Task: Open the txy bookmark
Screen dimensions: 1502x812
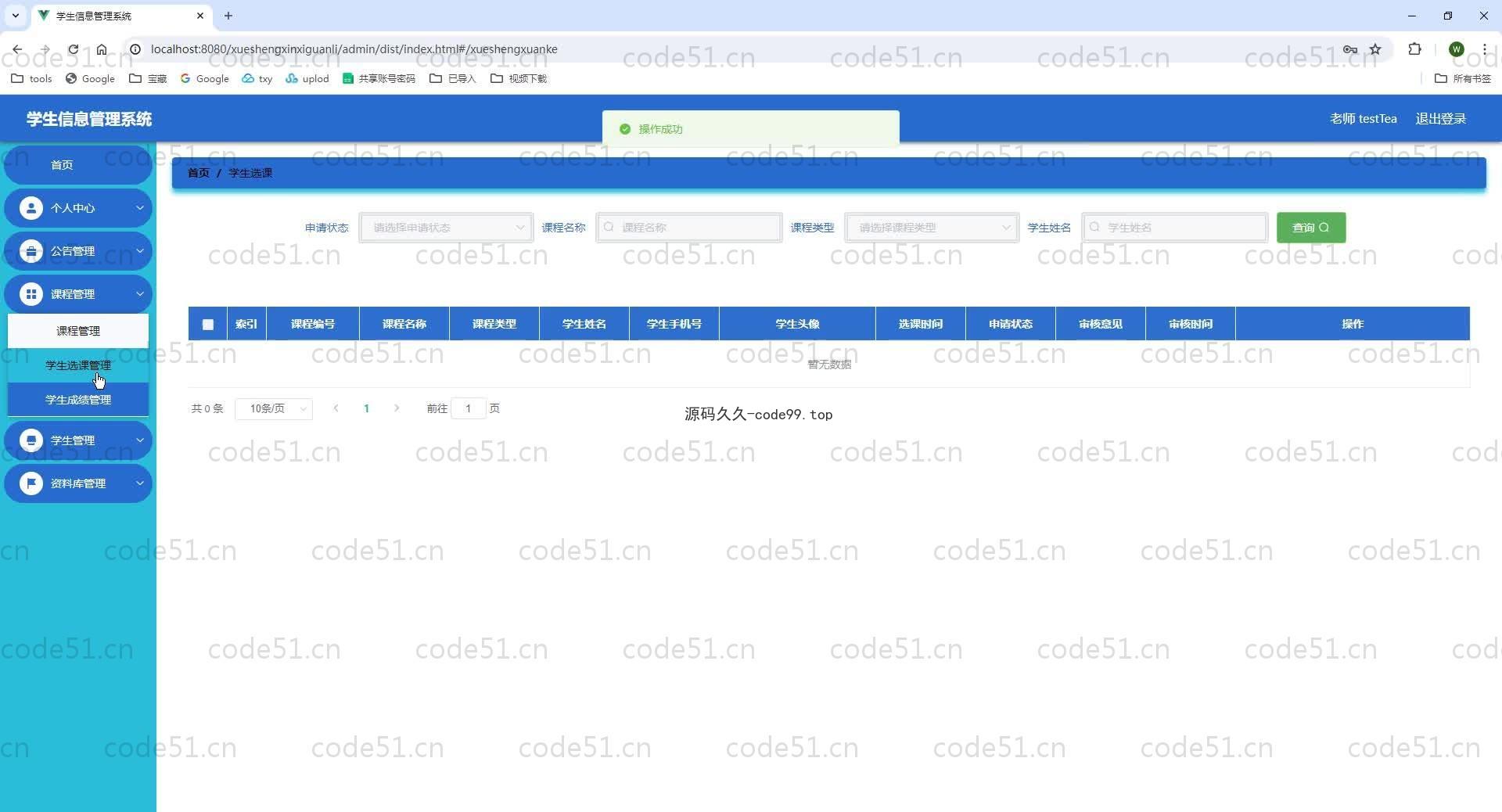Action: (257, 78)
